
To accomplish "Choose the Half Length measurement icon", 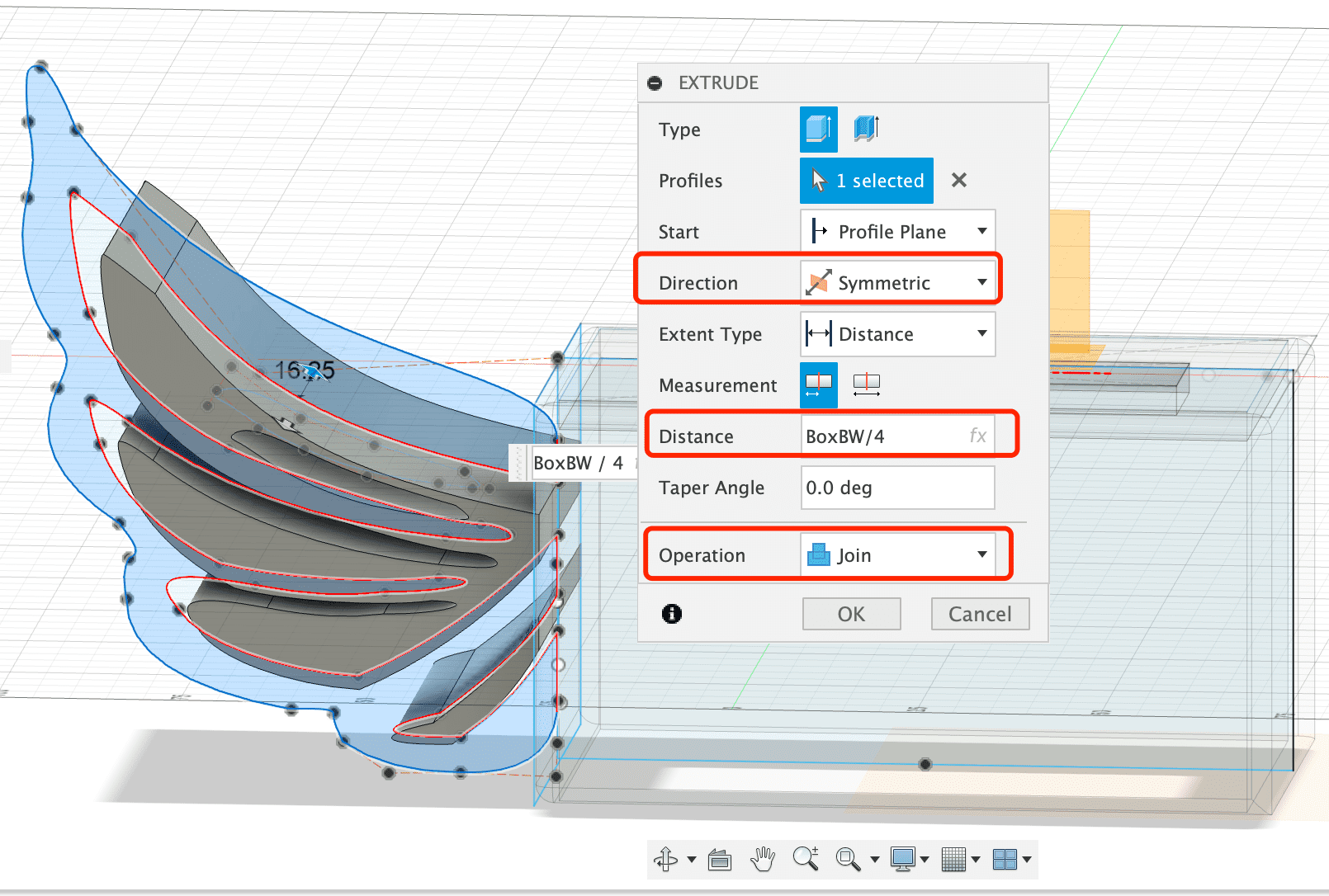I will (x=818, y=384).
